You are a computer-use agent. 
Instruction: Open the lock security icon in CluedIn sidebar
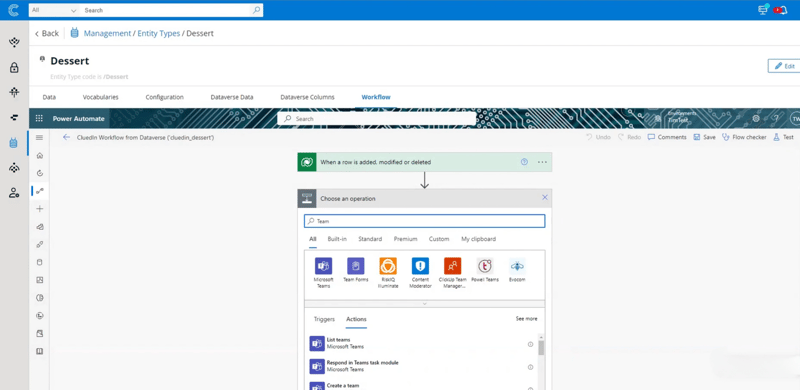(14, 67)
